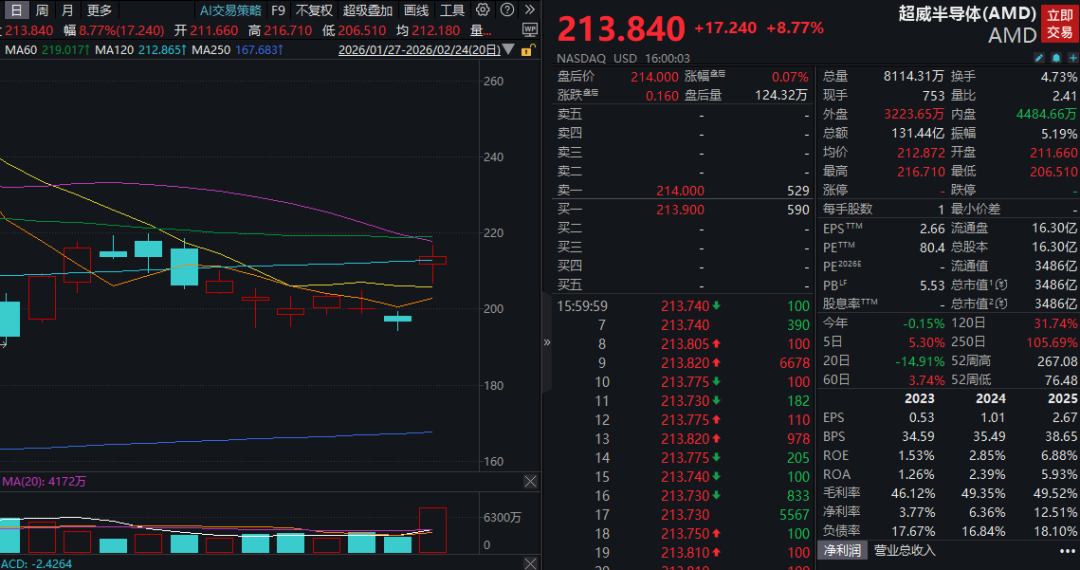Click the bell alert icon

[x=1056, y=59]
